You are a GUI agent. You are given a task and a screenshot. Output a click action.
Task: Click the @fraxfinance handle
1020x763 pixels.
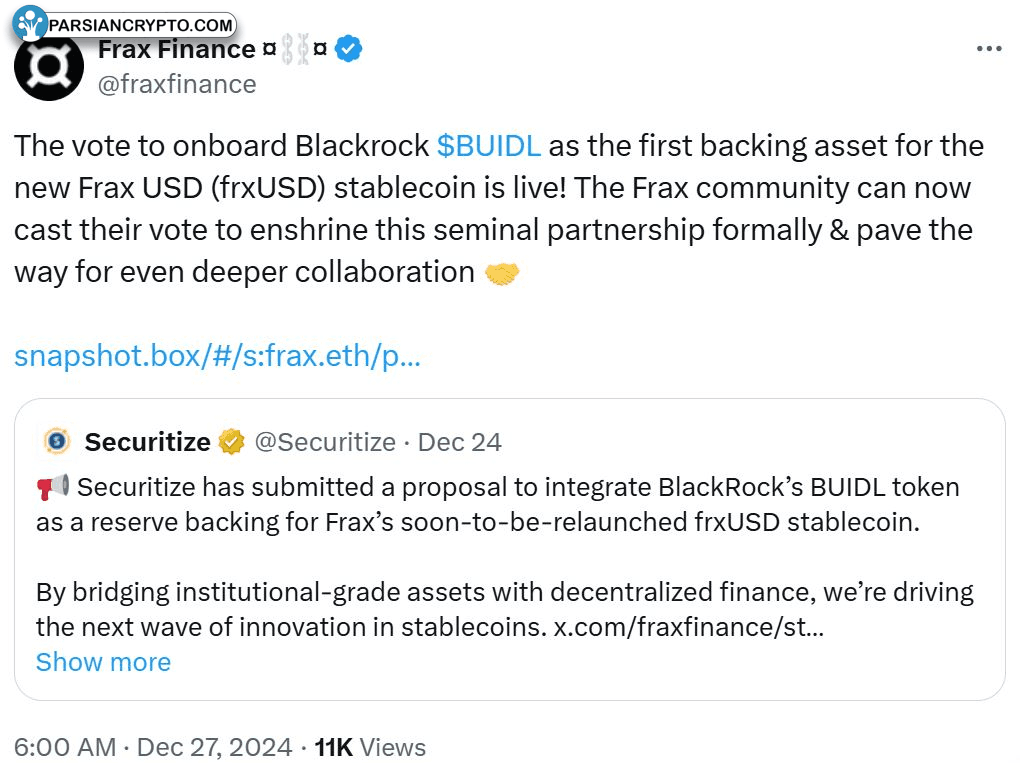click(x=177, y=85)
